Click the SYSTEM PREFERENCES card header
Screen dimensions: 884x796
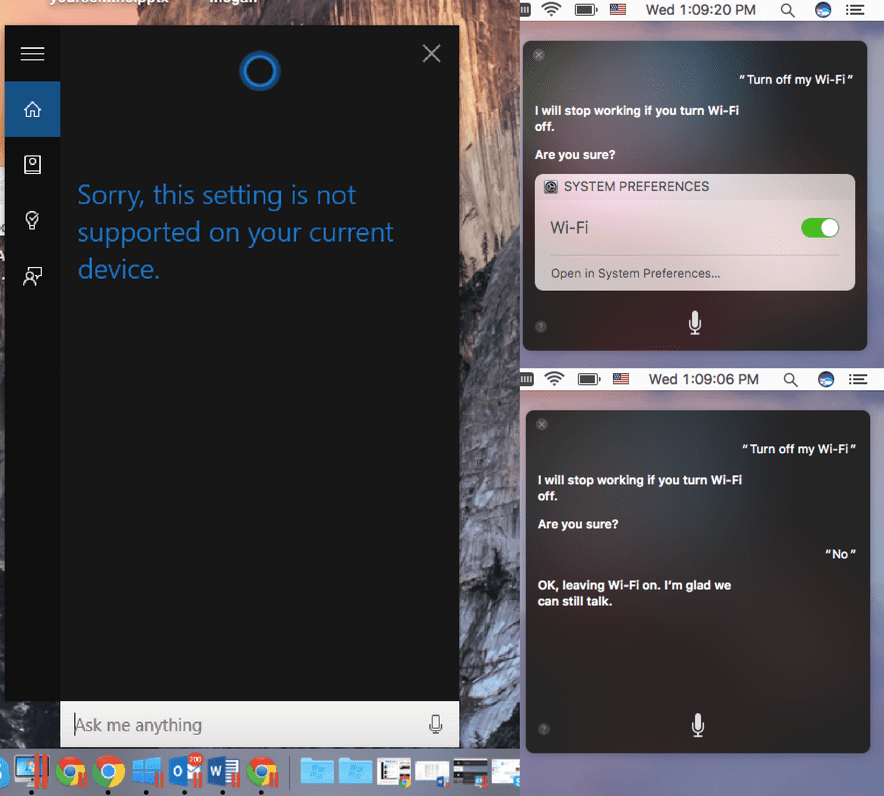click(694, 187)
